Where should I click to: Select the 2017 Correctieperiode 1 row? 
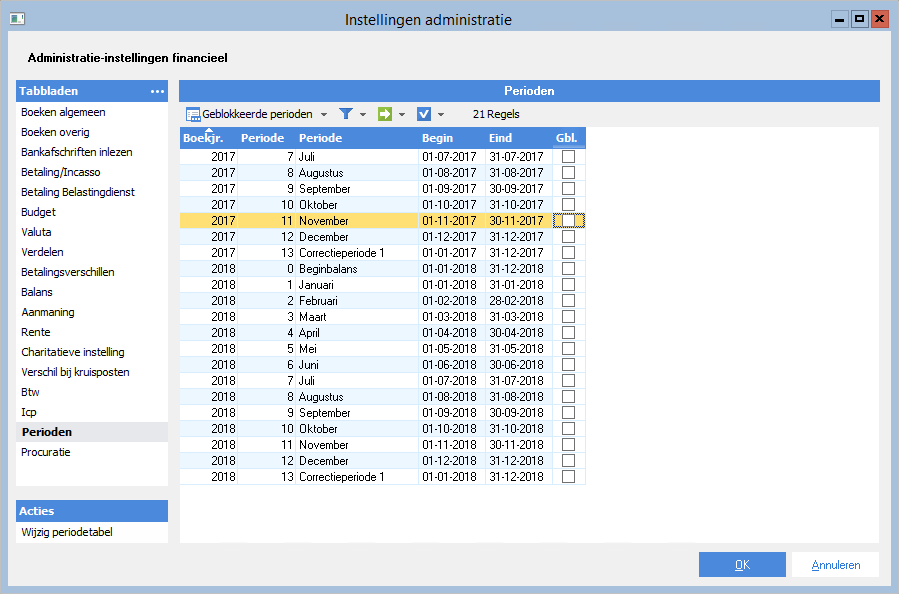(x=382, y=253)
